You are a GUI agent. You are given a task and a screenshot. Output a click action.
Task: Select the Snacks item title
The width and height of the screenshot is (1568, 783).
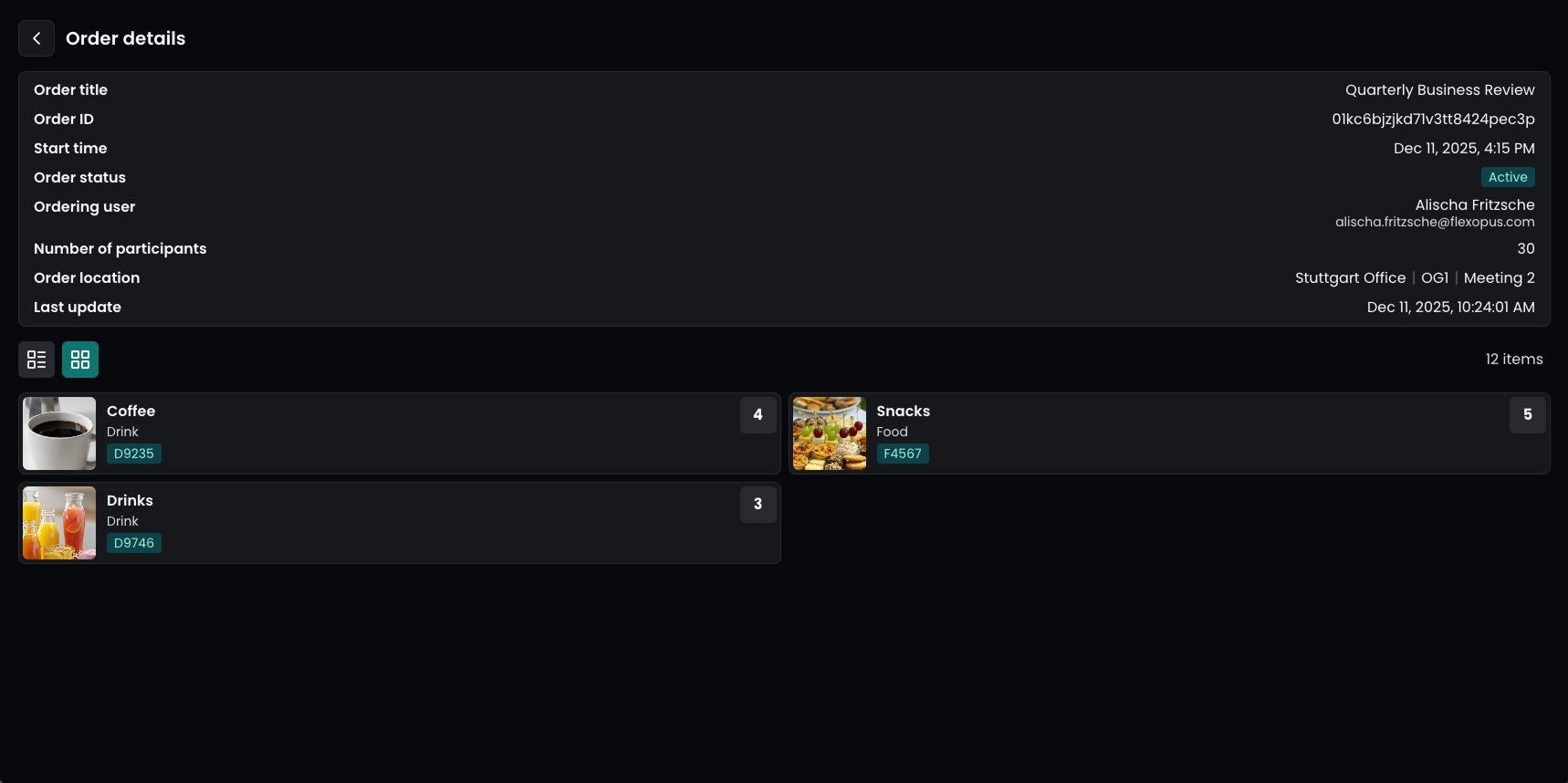903,411
